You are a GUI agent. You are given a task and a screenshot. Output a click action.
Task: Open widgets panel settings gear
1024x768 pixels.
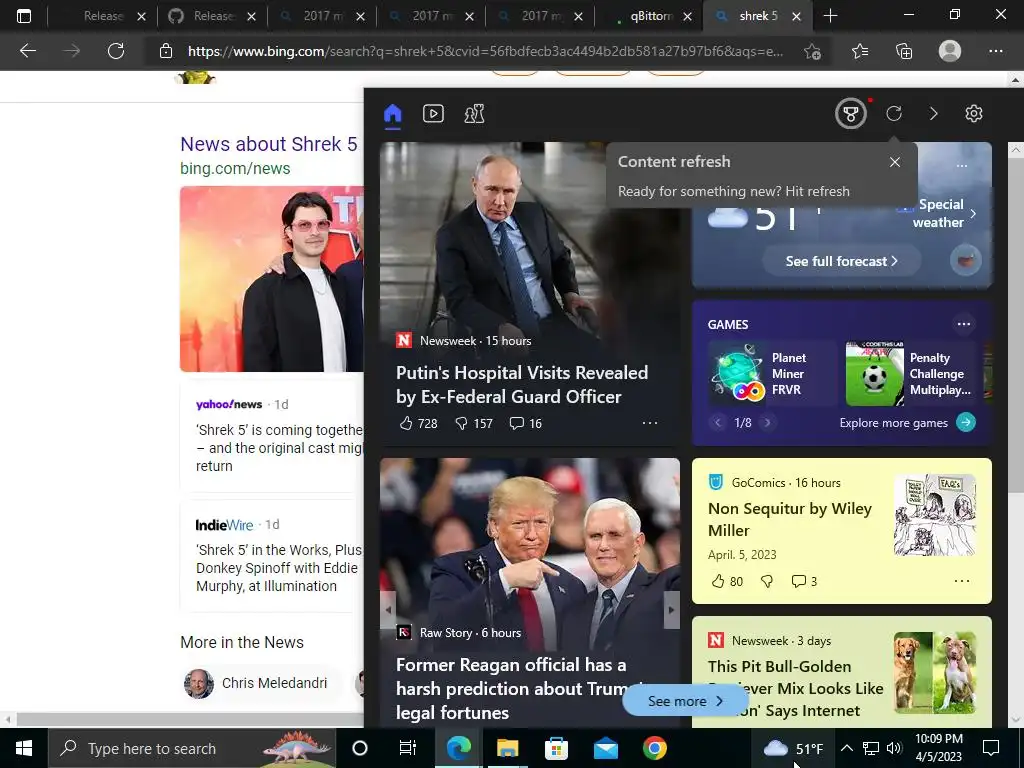[973, 114]
